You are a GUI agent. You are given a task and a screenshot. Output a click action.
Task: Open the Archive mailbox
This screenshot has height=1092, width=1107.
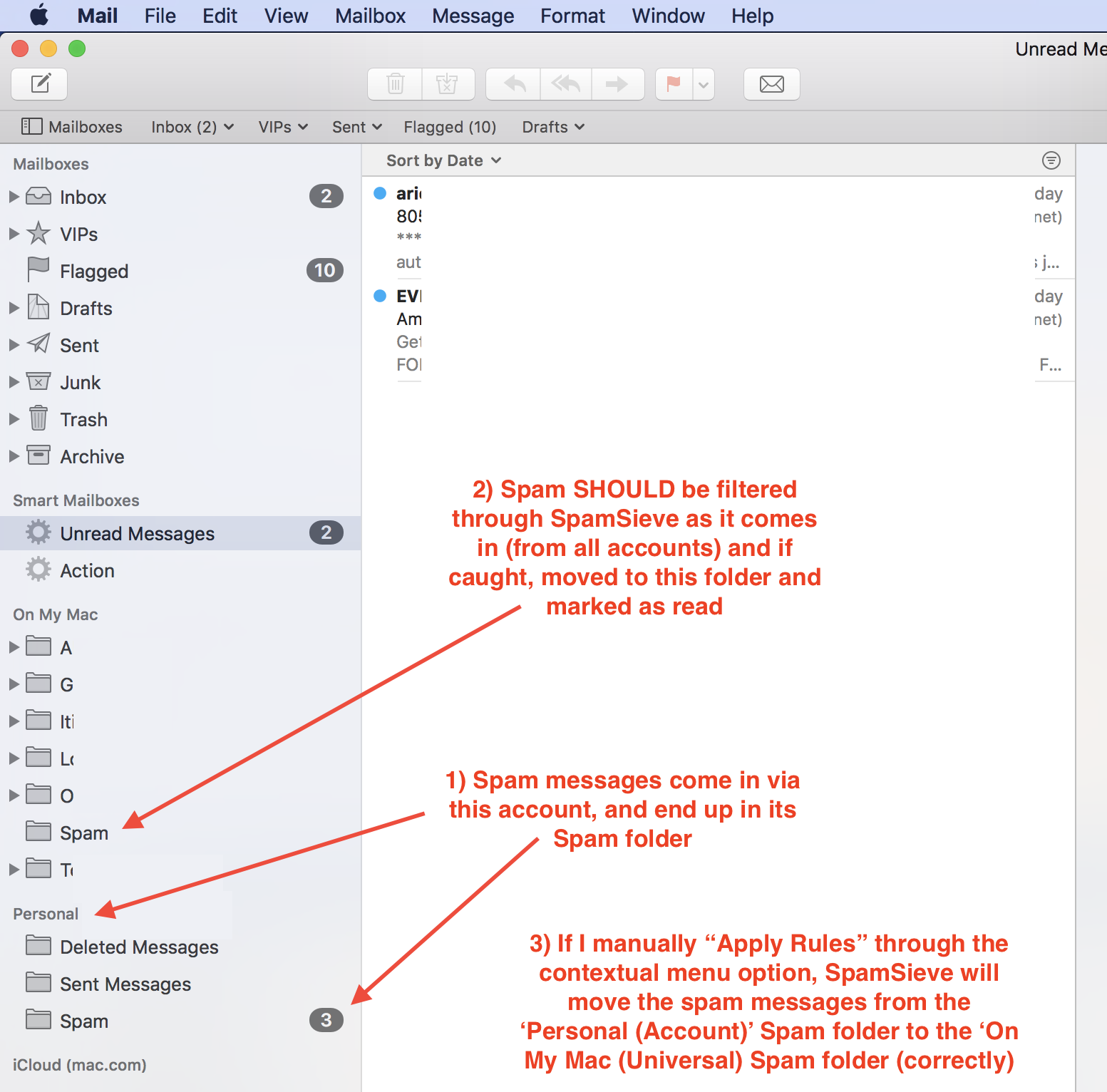click(x=180, y=456)
